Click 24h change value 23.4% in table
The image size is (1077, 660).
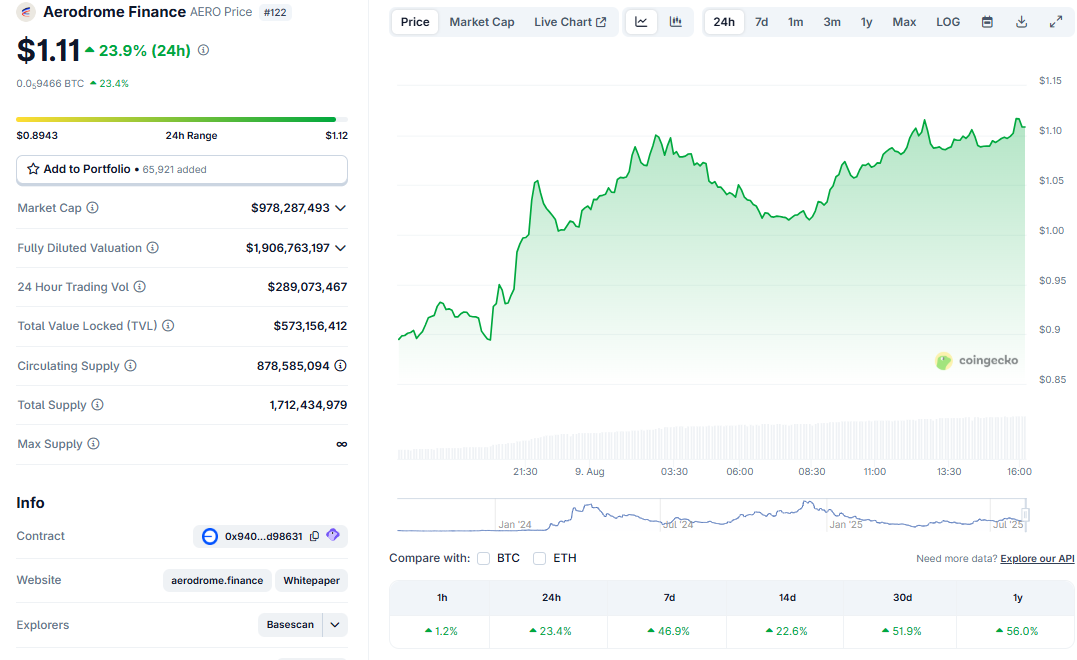point(550,631)
